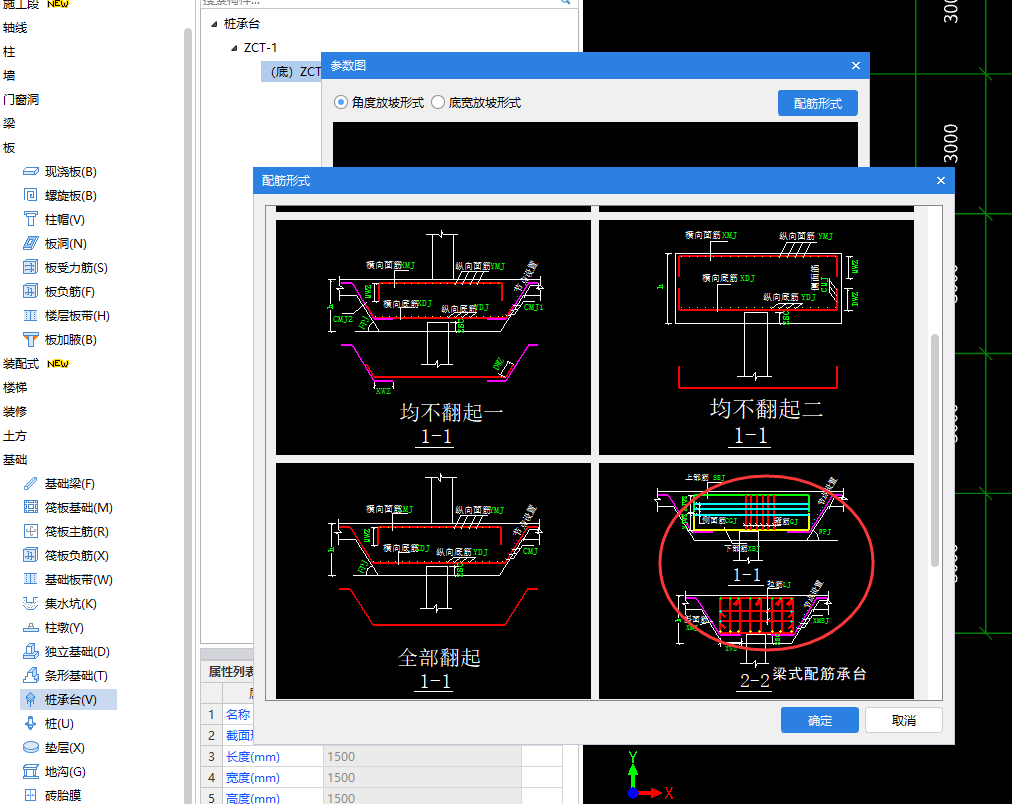
Task: Choose the 均不翻起一 reinforcement thumbnail
Action: tap(433, 337)
